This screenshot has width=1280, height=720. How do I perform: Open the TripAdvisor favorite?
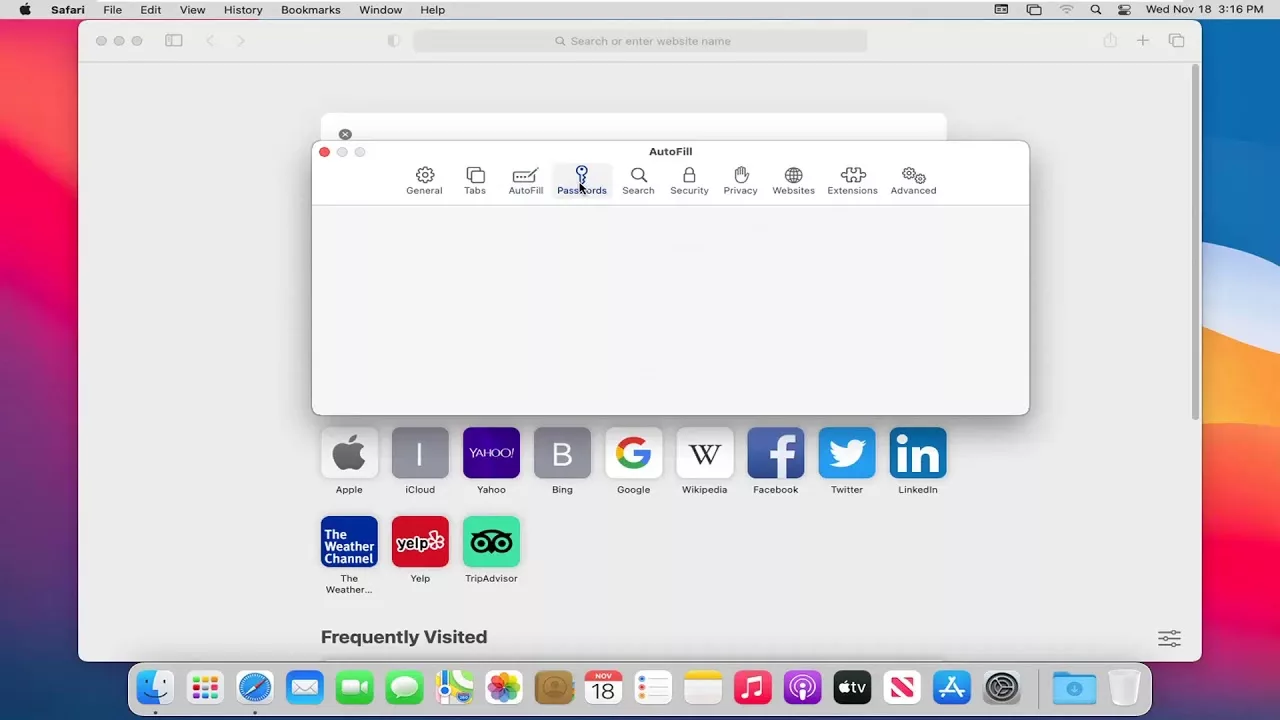tap(491, 540)
